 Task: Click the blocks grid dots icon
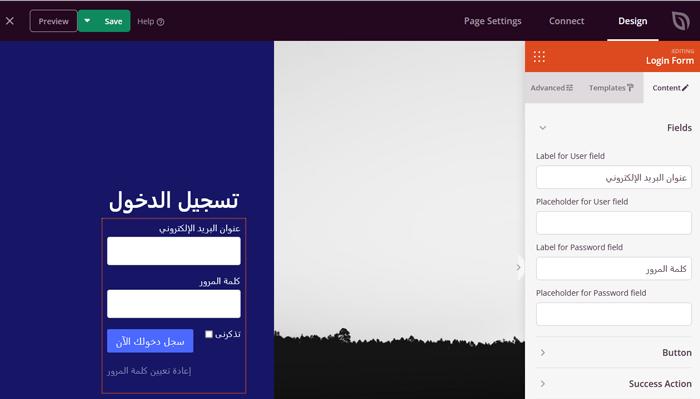point(539,57)
